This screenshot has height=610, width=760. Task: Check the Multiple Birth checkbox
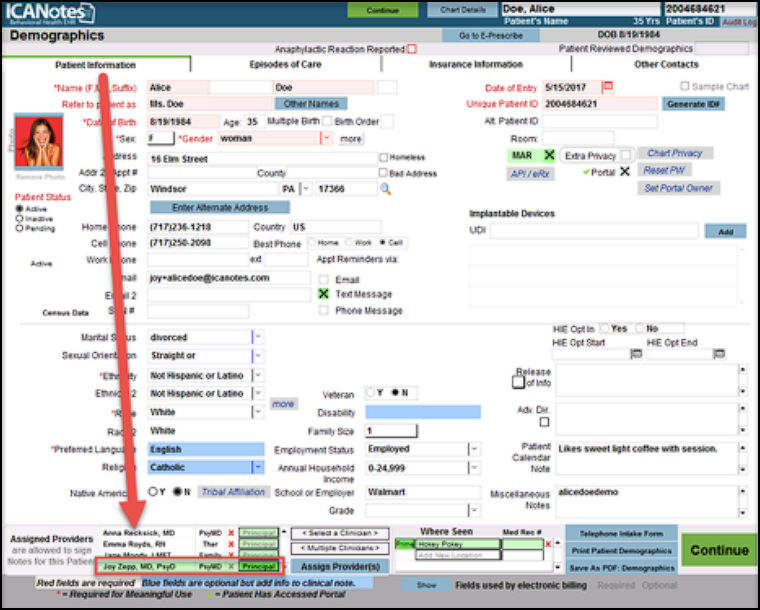coord(327,121)
